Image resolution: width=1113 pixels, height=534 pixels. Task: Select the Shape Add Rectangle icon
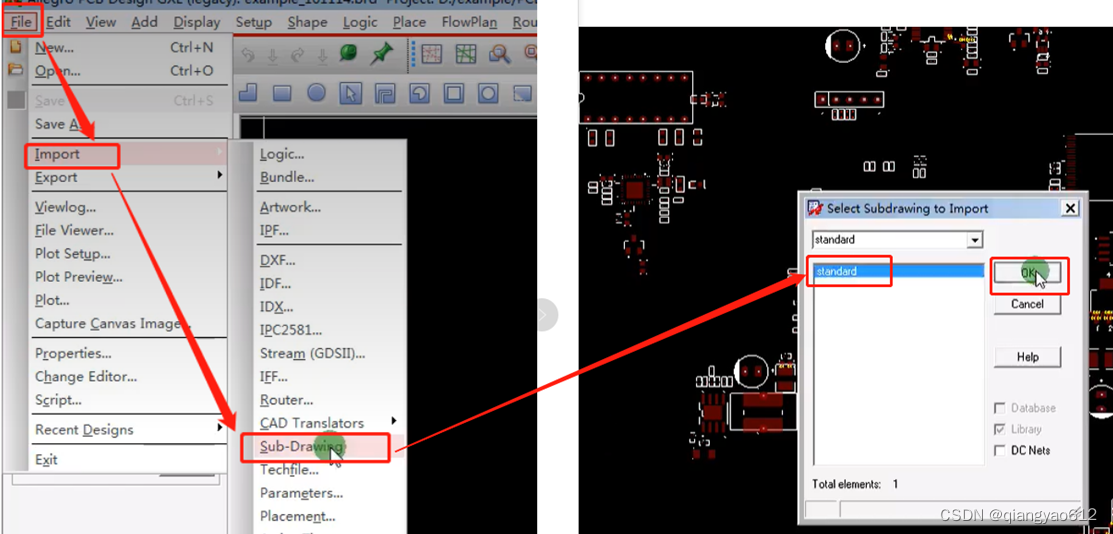(x=282, y=93)
